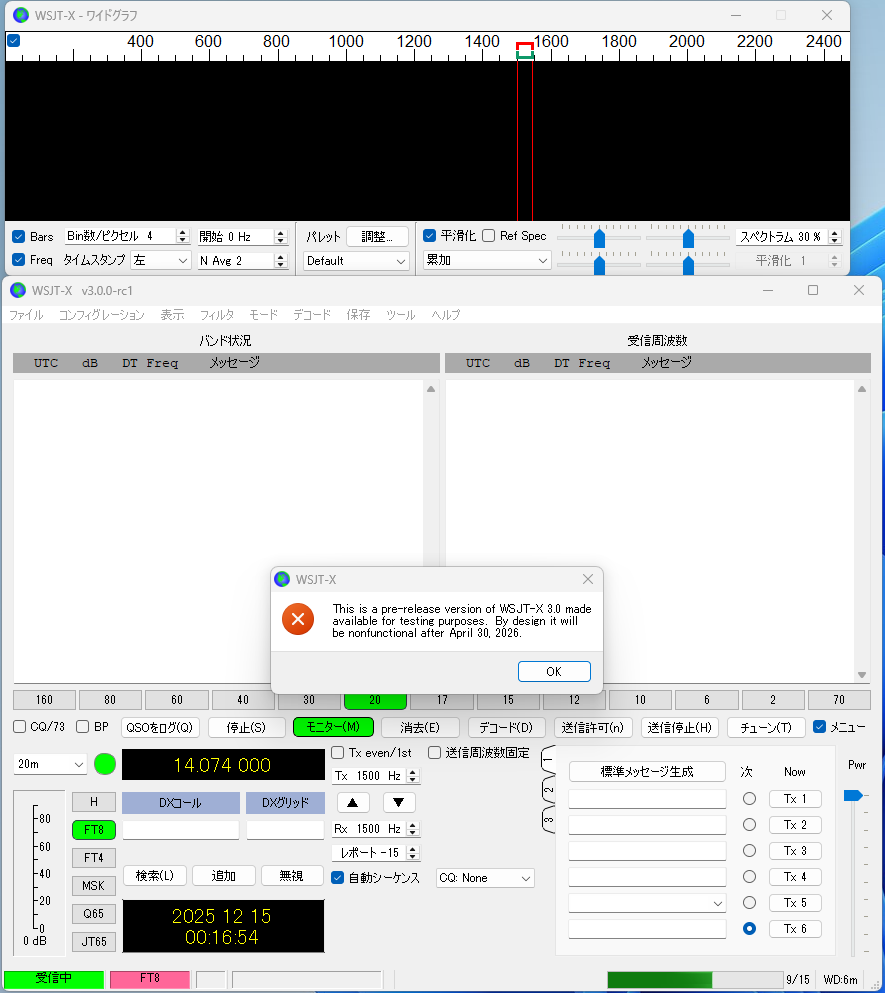Click the DXグリッド input field

(x=285, y=830)
